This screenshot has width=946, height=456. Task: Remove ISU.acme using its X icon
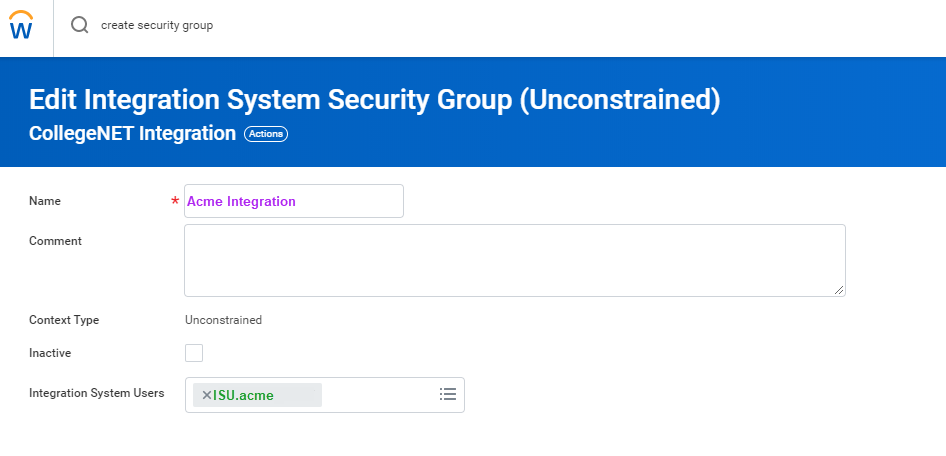207,395
